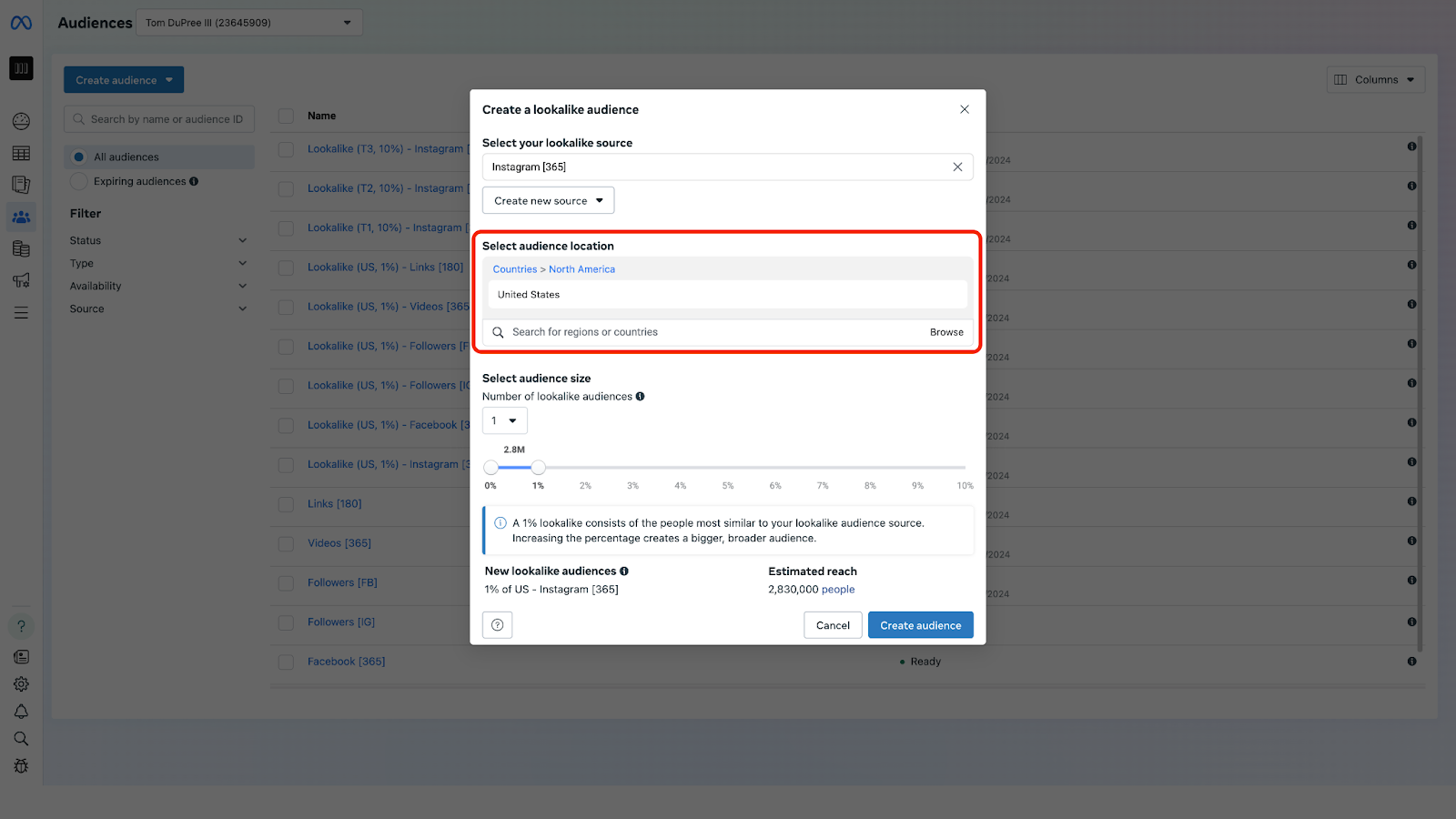This screenshot has height=819, width=1456.
Task: Click info icon beside Expiring audiences
Action: pyautogui.click(x=194, y=181)
